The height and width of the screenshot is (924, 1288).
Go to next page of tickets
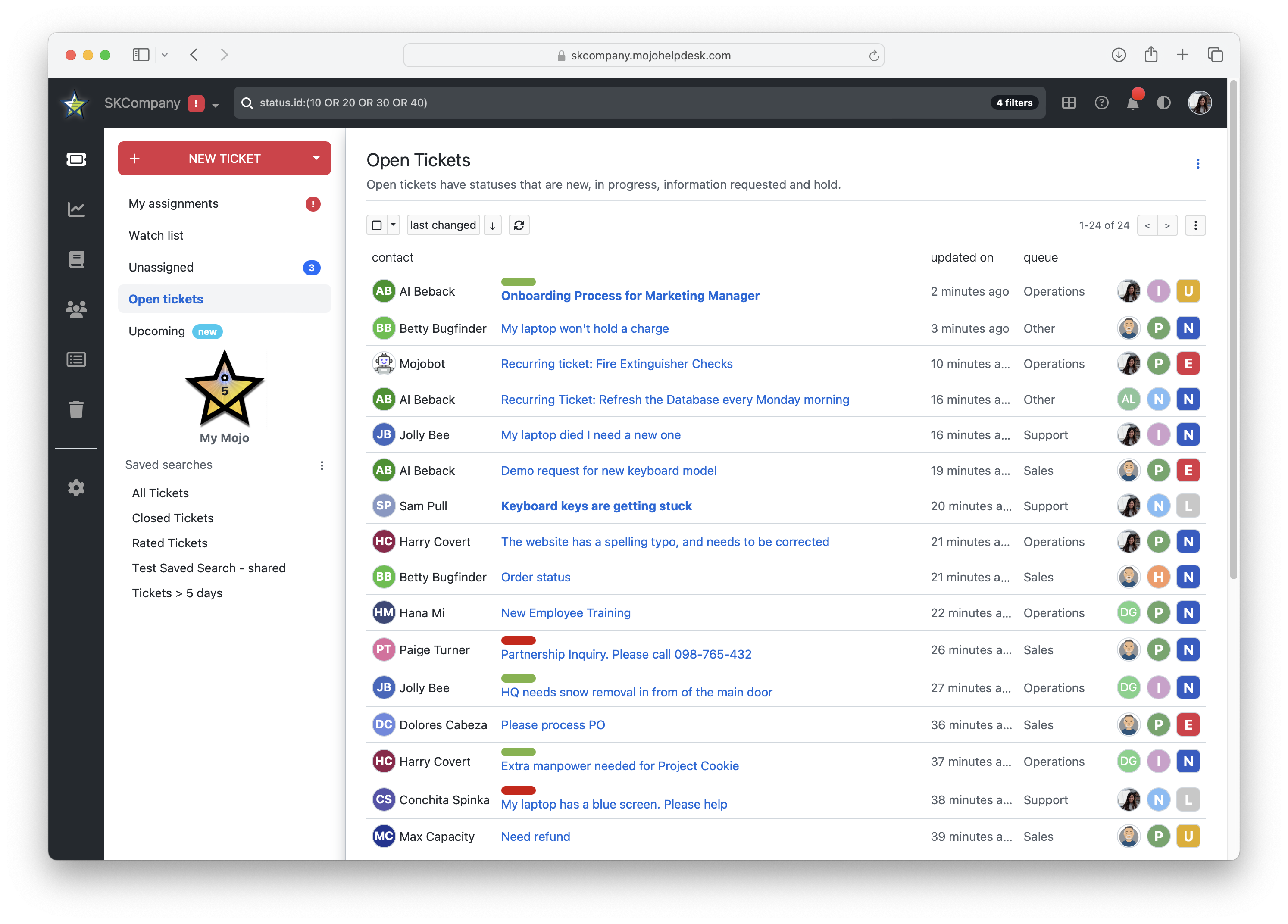(x=1167, y=225)
